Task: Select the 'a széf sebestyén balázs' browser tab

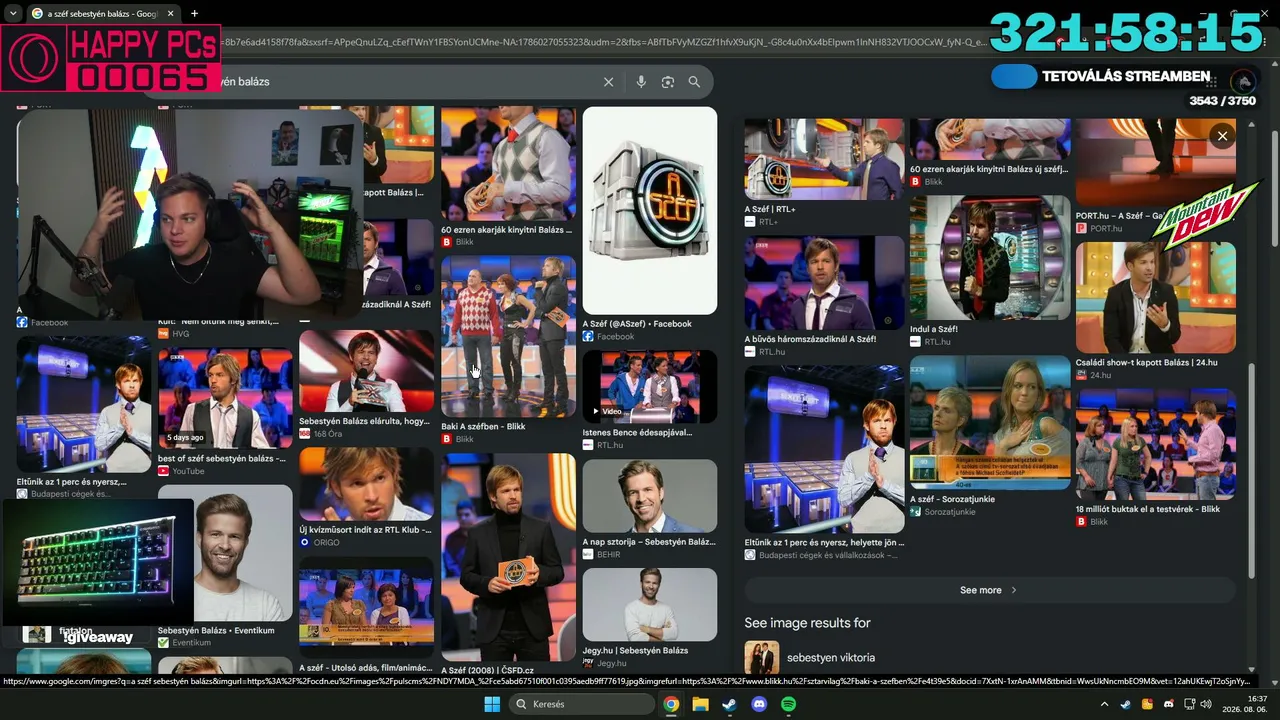Action: (x=101, y=14)
